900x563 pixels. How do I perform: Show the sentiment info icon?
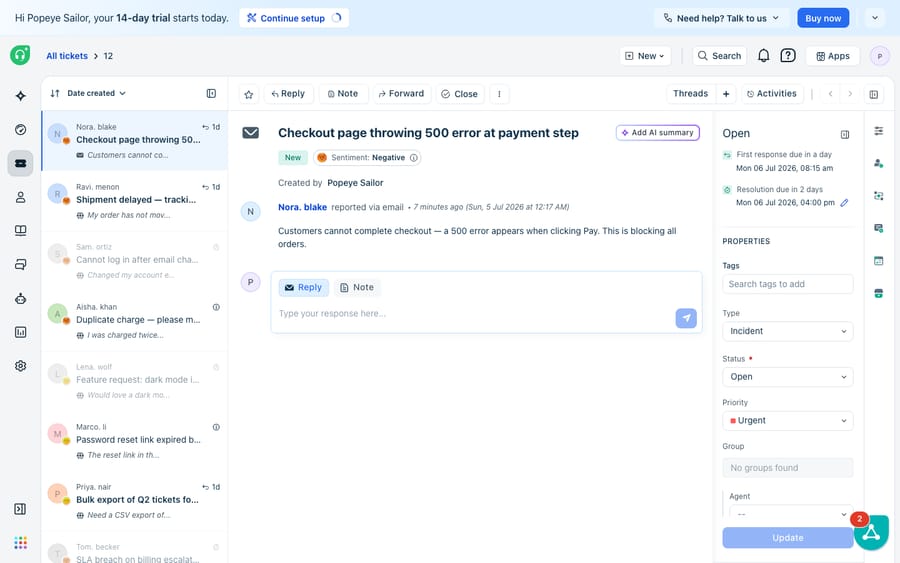pos(414,158)
